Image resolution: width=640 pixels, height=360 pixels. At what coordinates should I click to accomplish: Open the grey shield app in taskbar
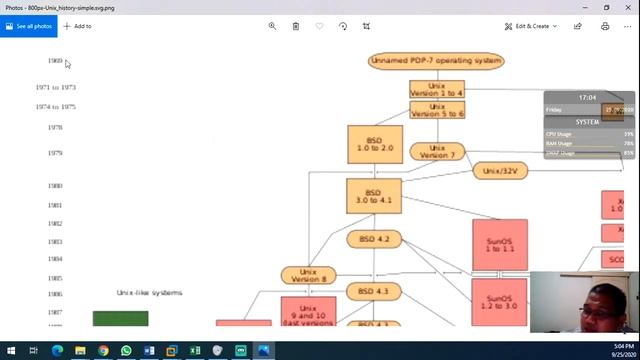click(x=218, y=351)
